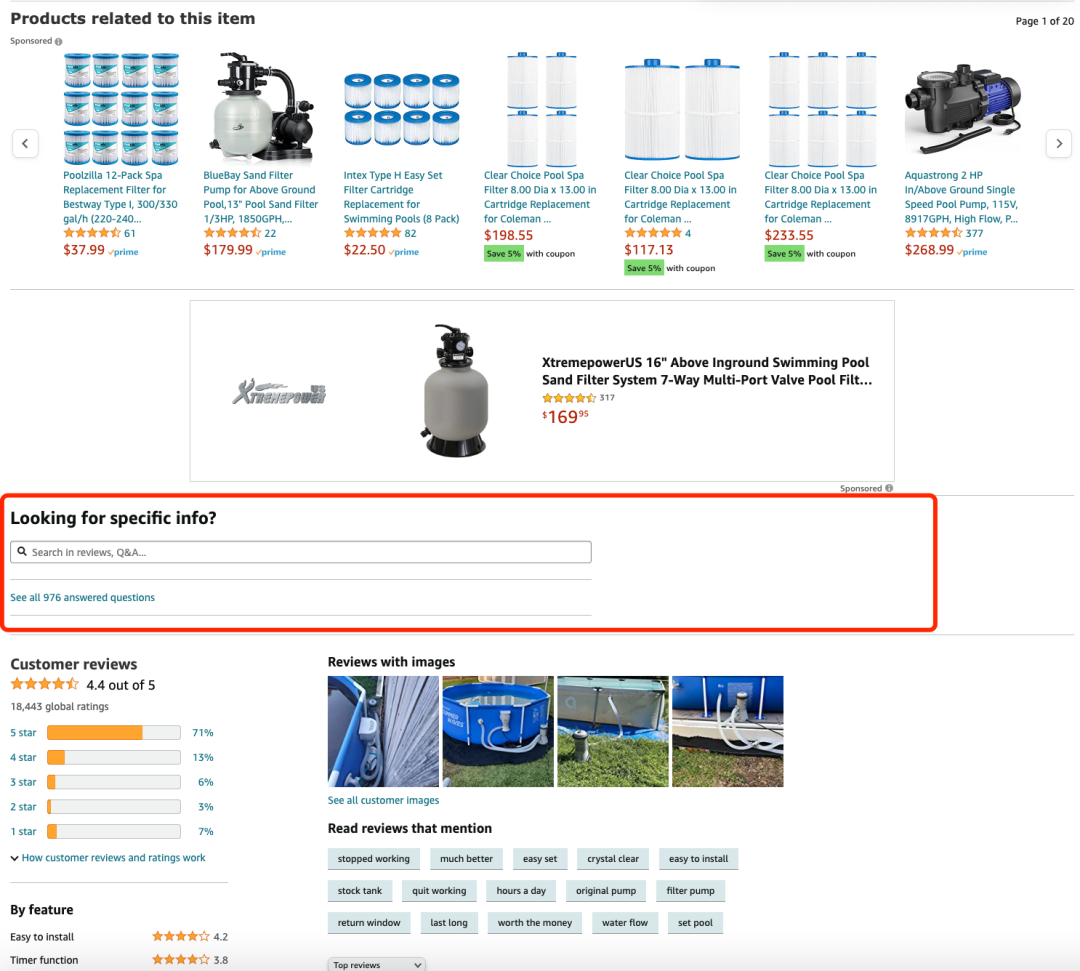Focus the Search in reviews, Q&A field
The height and width of the screenshot is (971, 1080).
(301, 552)
